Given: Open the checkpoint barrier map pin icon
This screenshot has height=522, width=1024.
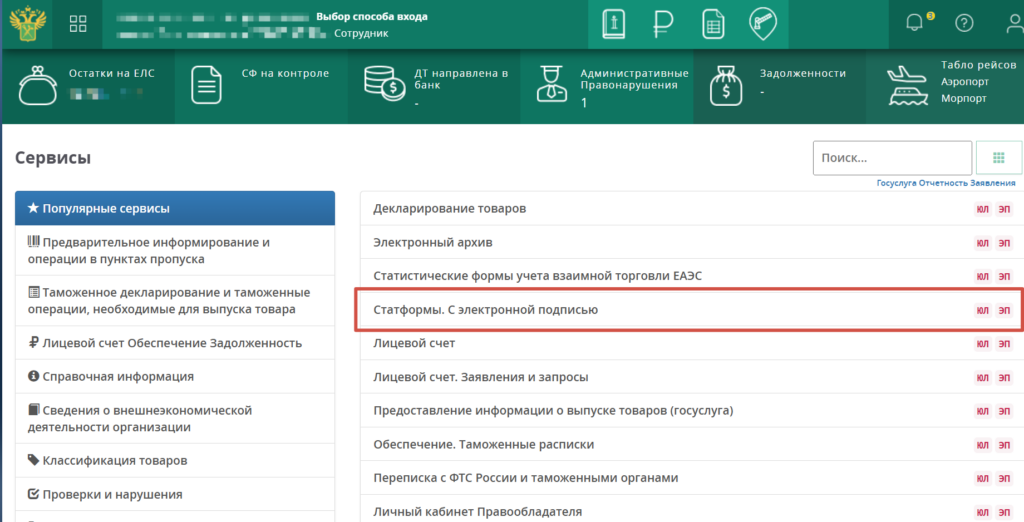Looking at the screenshot, I should coord(763,24).
